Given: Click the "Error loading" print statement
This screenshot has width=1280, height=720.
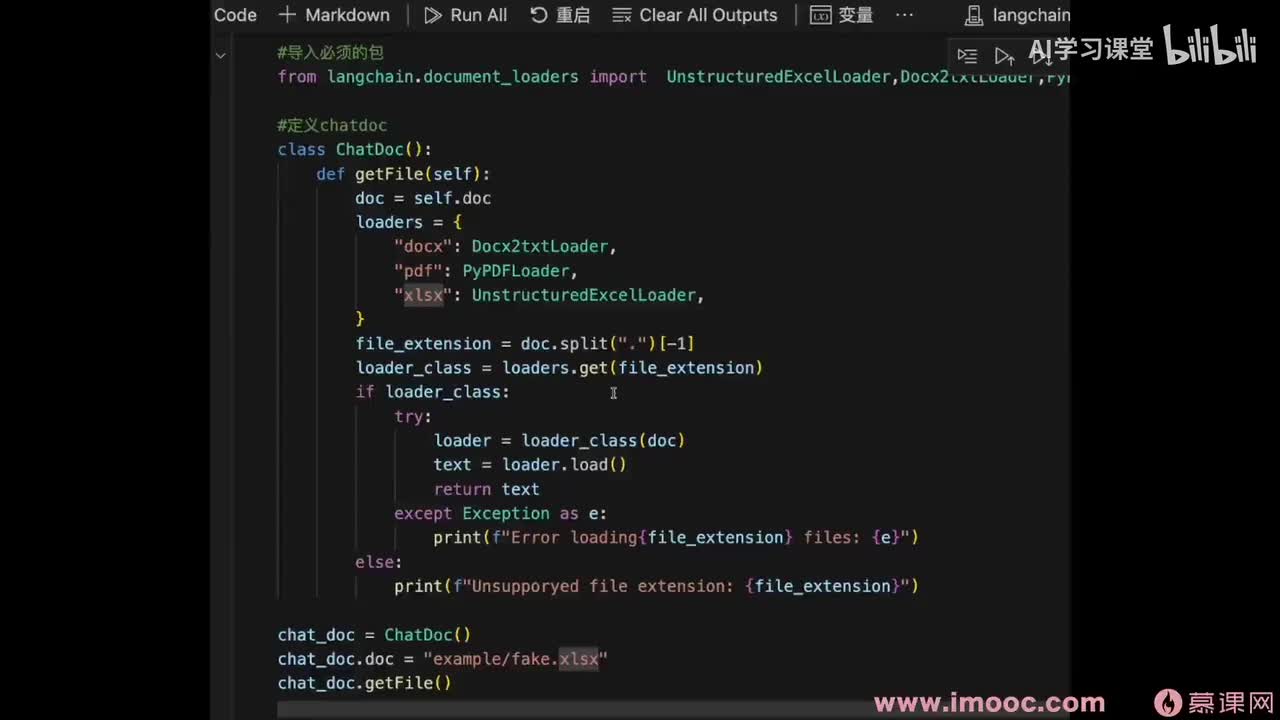Looking at the screenshot, I should (x=676, y=537).
